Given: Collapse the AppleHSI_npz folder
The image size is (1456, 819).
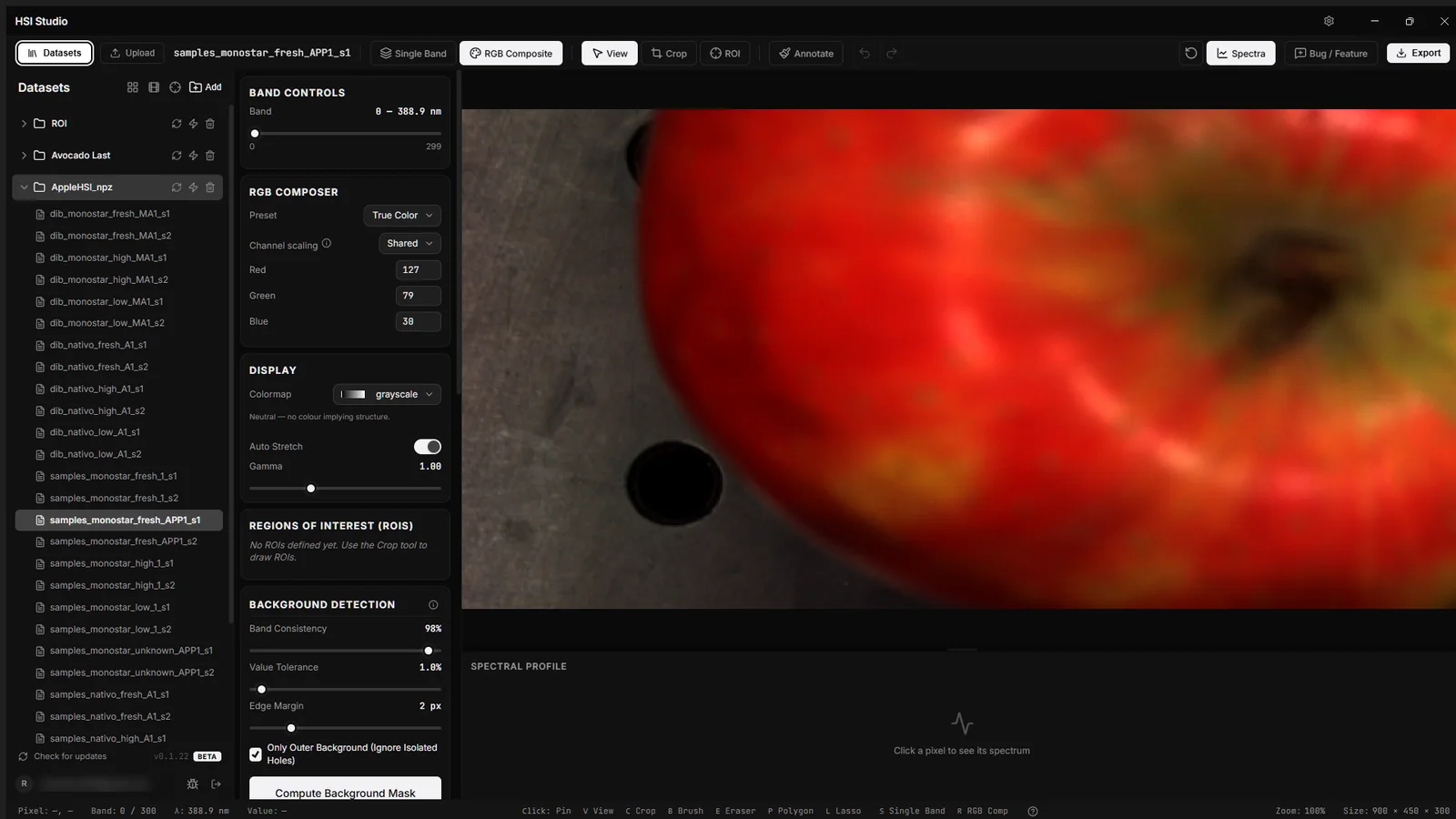Looking at the screenshot, I should tap(24, 187).
